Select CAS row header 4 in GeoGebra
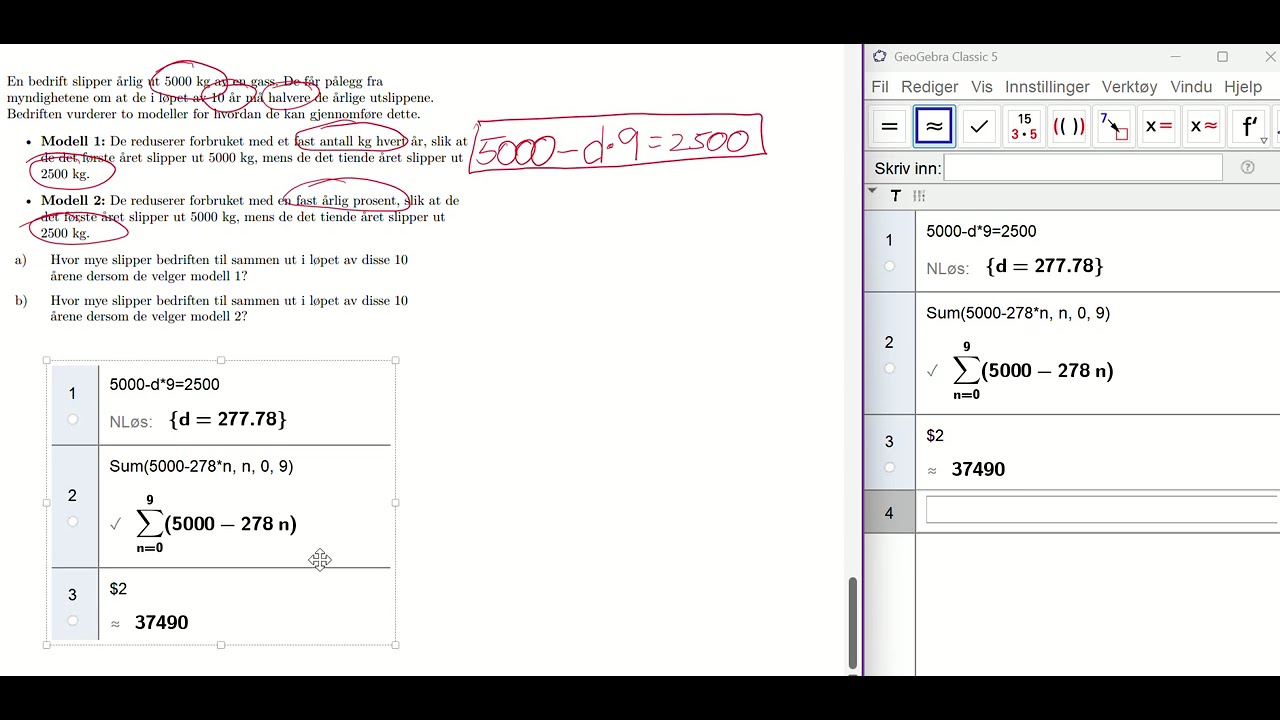The image size is (1280, 720). click(889, 513)
